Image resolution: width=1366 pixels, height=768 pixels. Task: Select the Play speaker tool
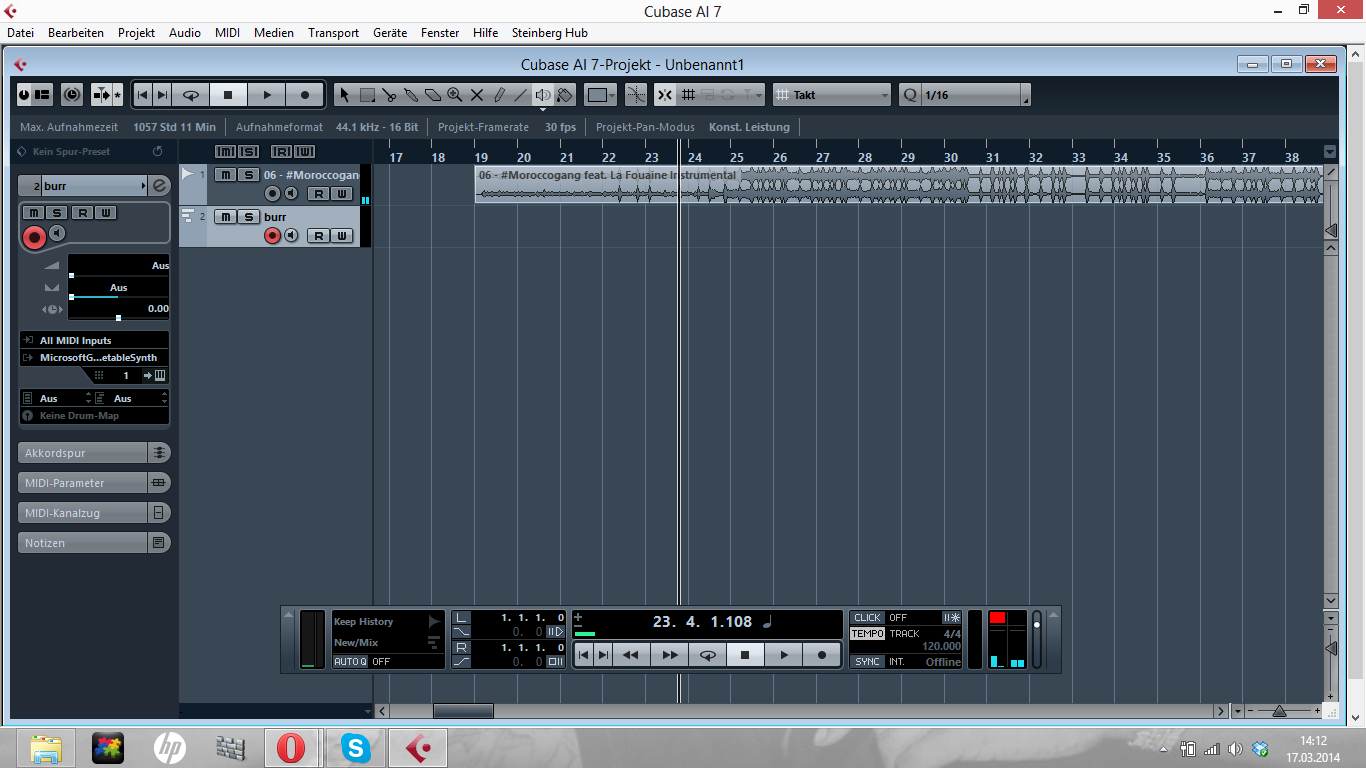(543, 95)
